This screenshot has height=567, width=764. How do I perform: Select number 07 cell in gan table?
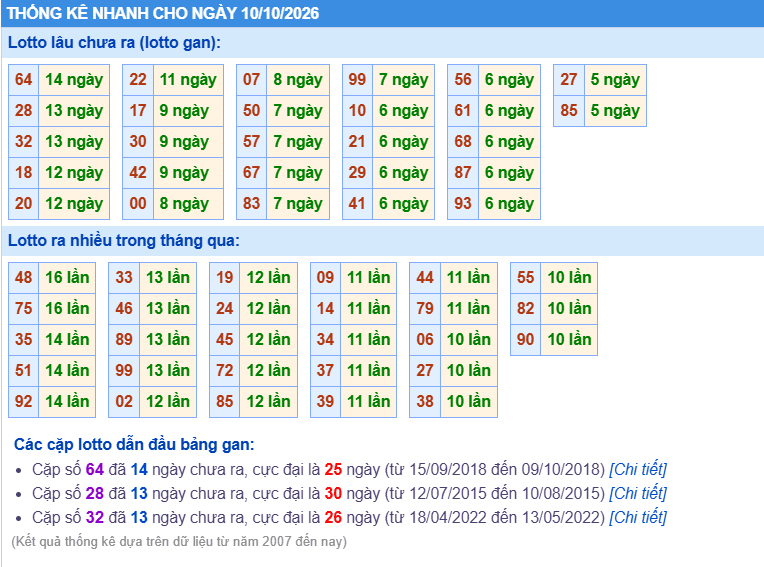point(251,80)
